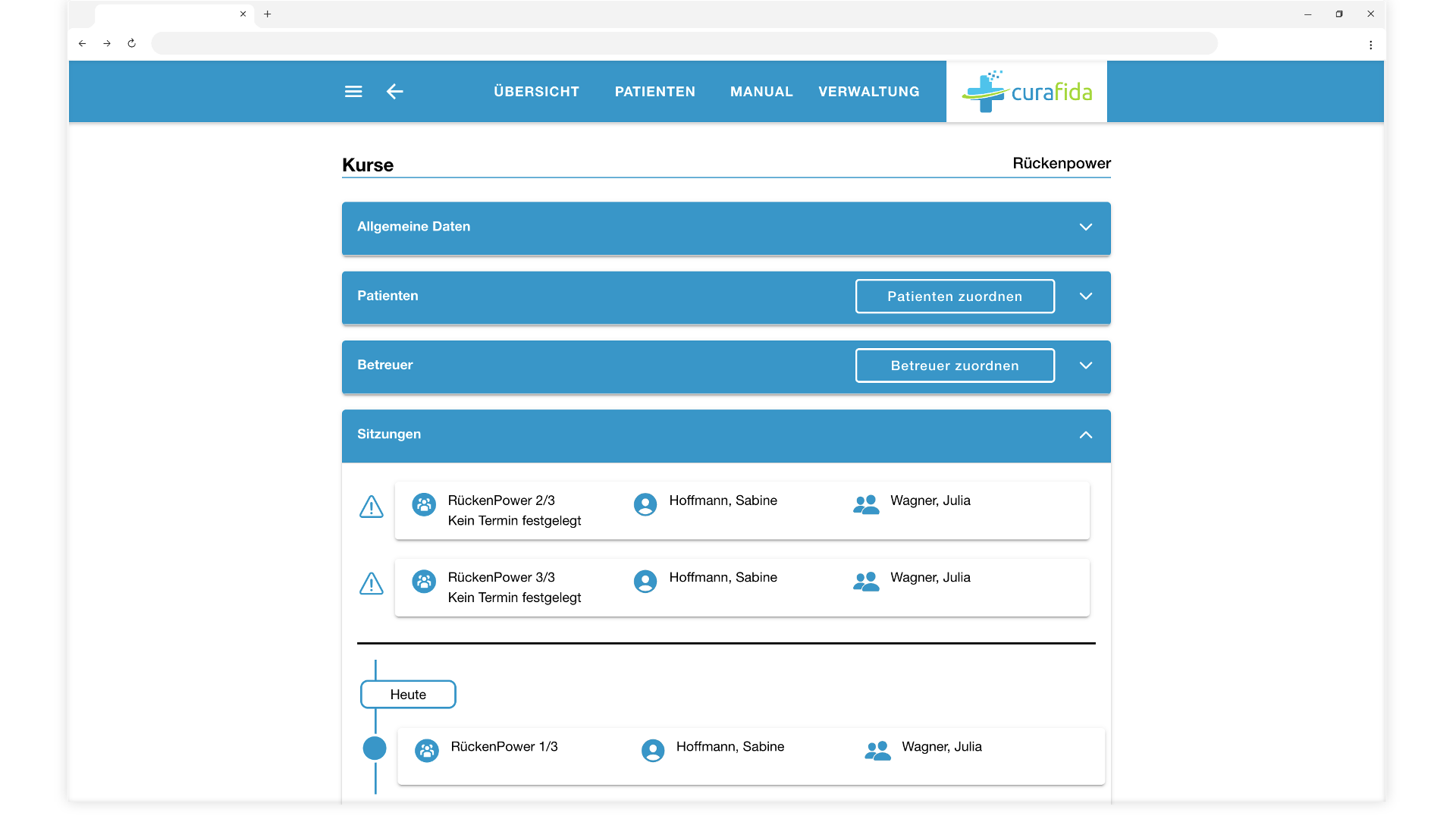Screen dimensions: 1456x819
Task: Open the hamburger navigation menu
Action: tap(353, 92)
